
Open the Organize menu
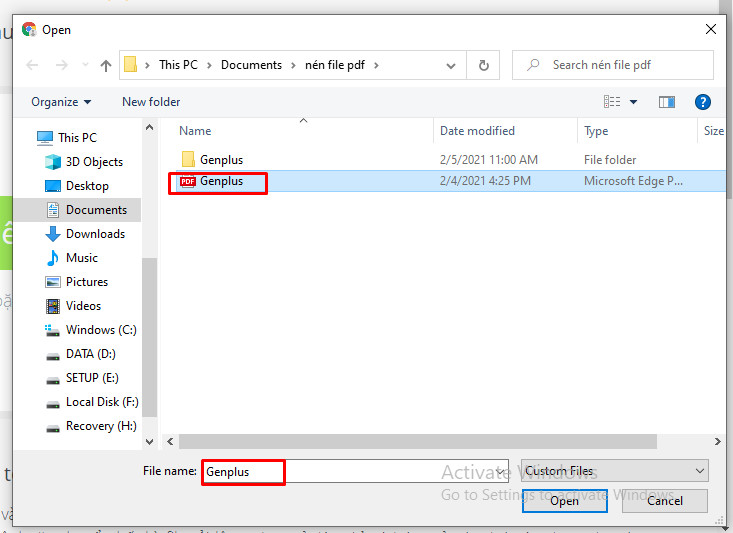[61, 102]
